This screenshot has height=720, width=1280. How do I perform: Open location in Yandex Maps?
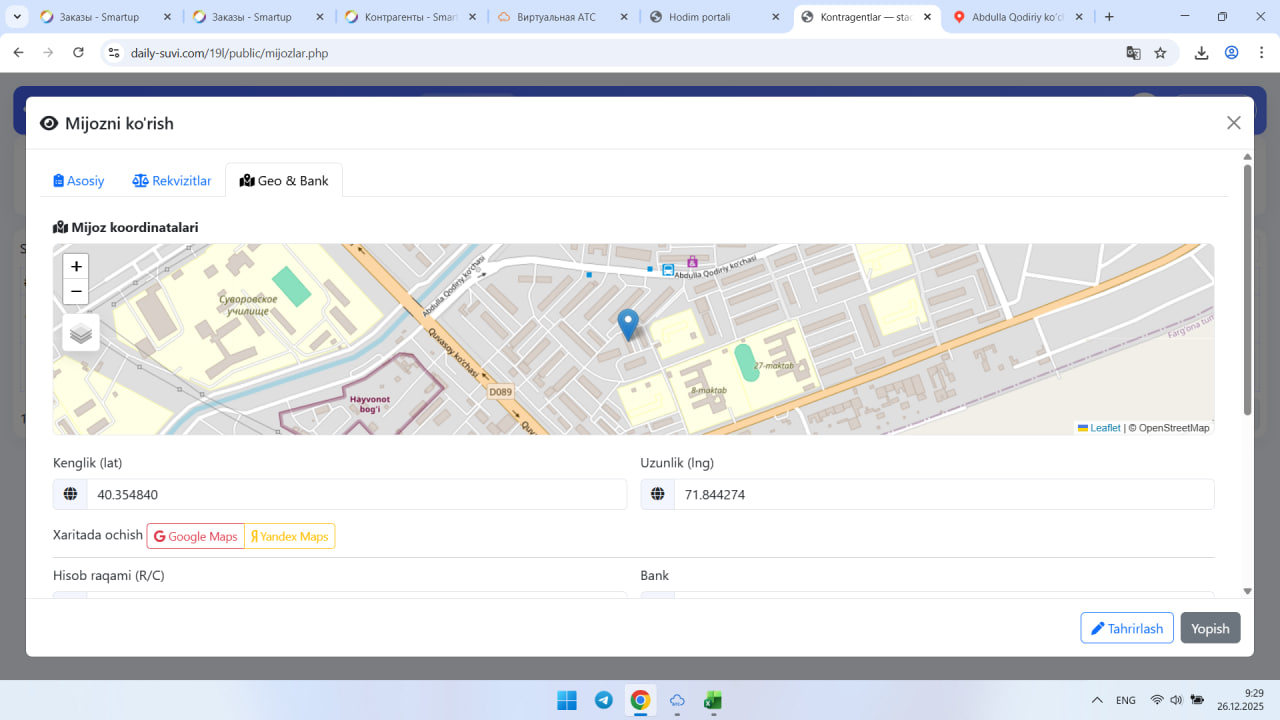point(290,537)
